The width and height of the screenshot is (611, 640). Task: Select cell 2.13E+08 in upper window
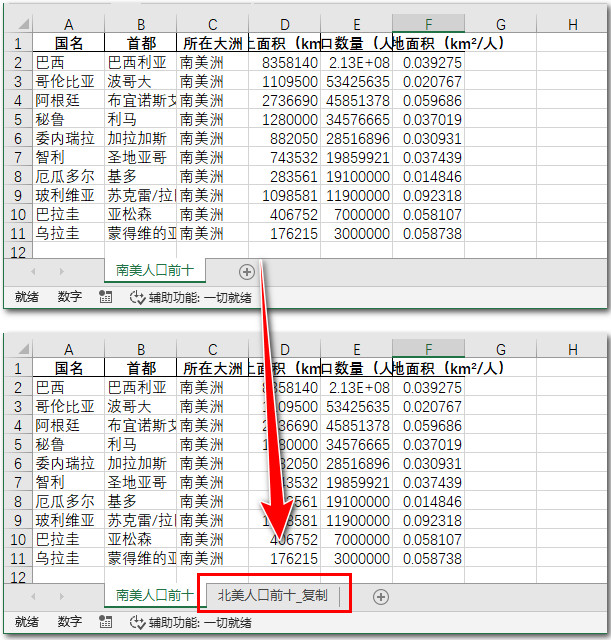(357, 62)
